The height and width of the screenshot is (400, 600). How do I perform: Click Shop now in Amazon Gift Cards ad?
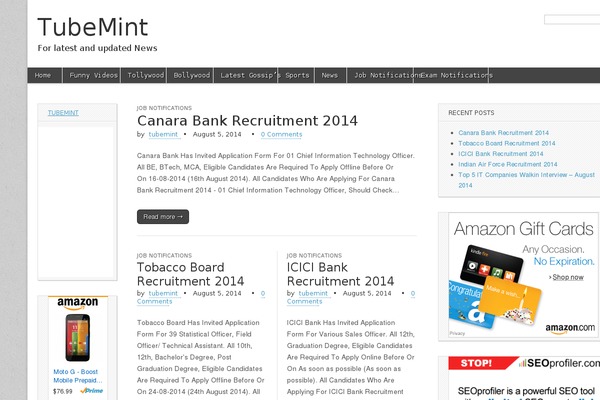[568, 277]
